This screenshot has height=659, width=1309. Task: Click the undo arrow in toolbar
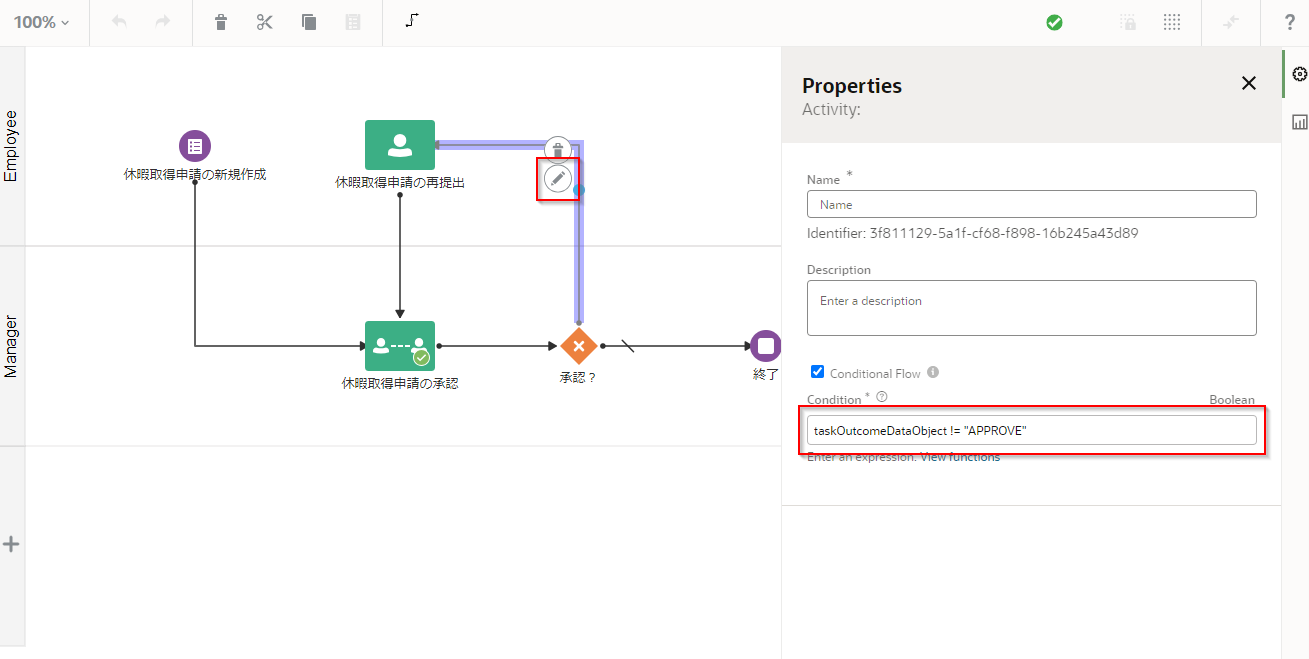(x=120, y=22)
